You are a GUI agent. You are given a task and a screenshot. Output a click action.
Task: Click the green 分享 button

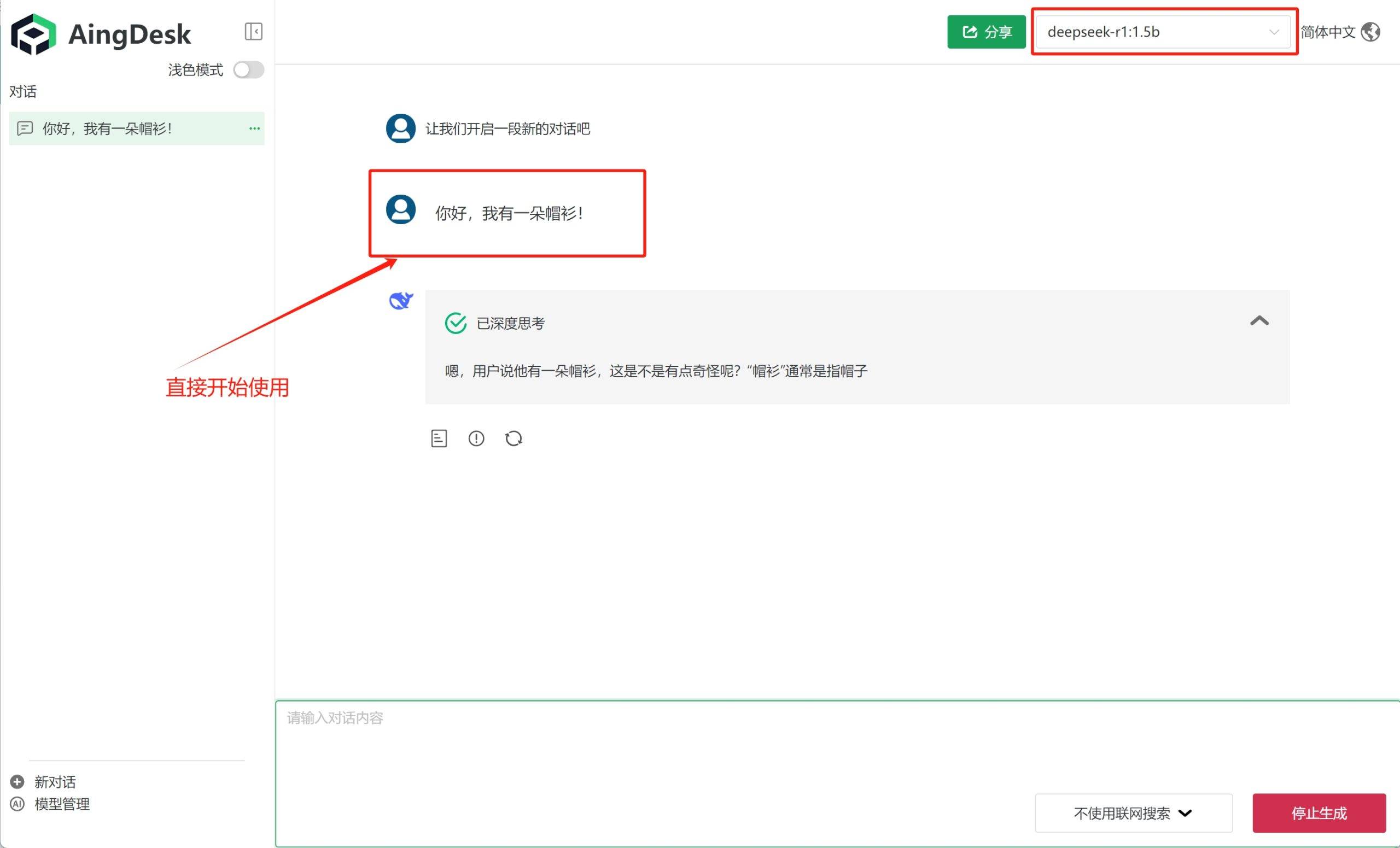tap(986, 32)
